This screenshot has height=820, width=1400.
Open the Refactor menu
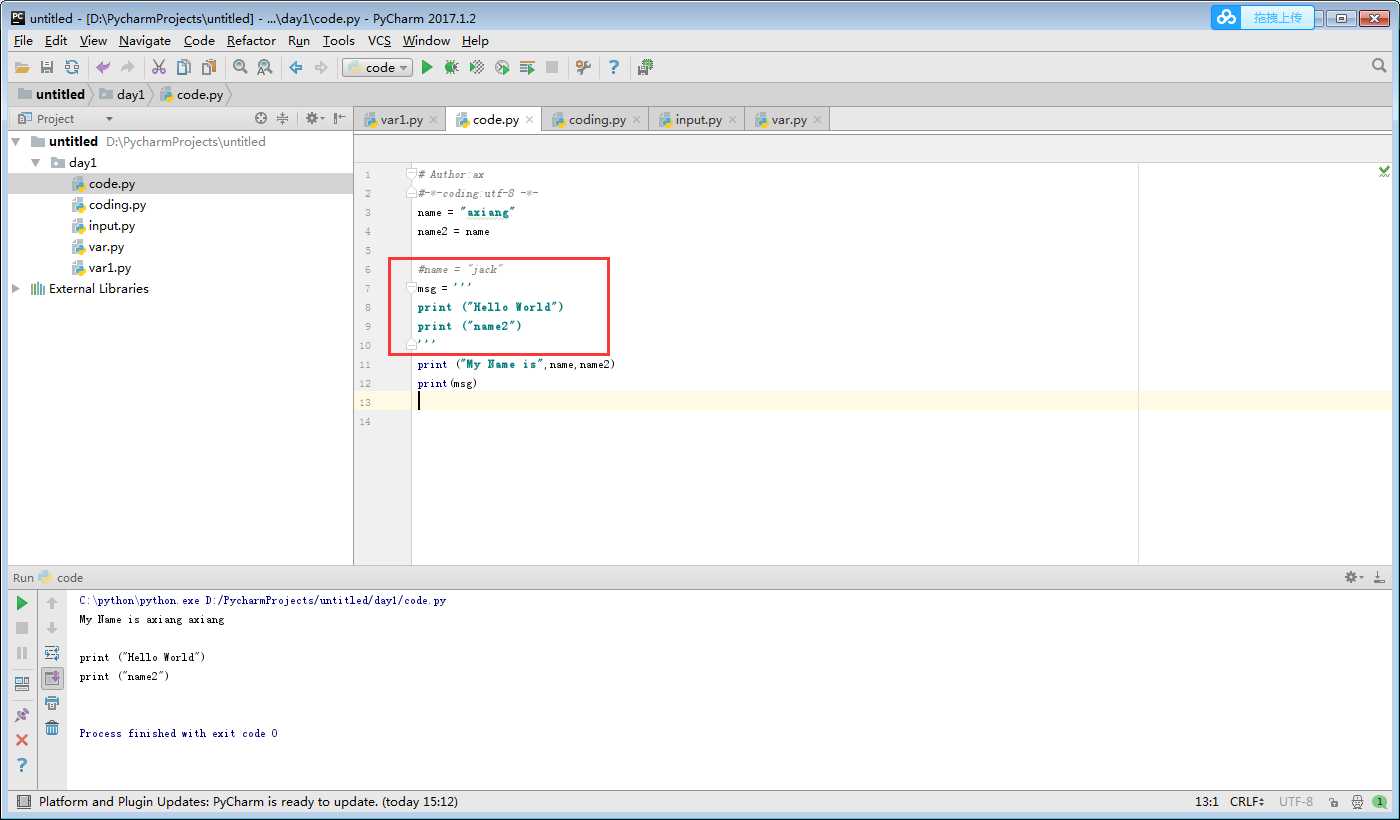click(251, 40)
